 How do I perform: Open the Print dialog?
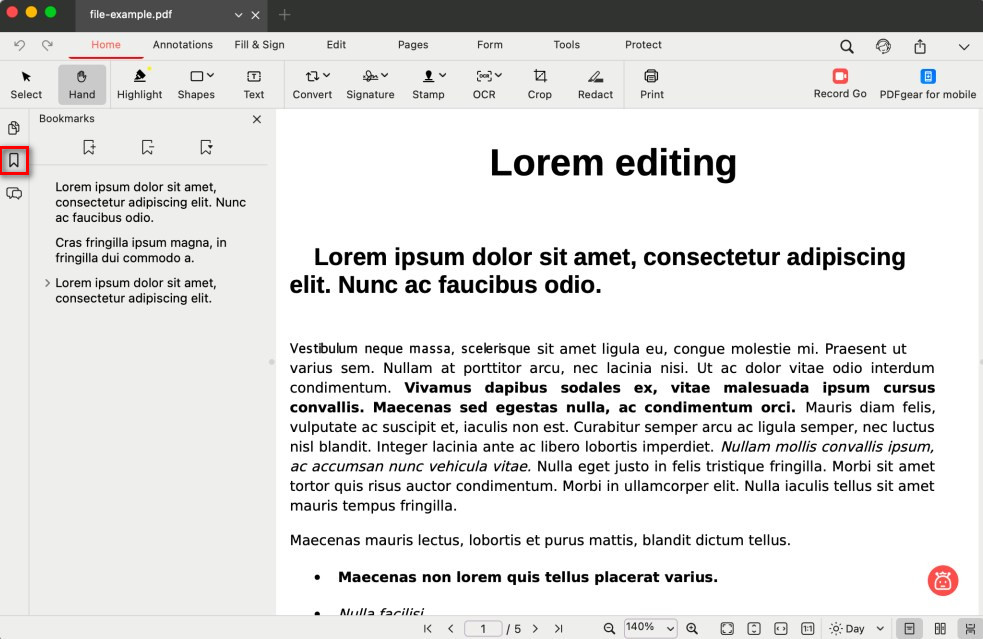(x=651, y=83)
